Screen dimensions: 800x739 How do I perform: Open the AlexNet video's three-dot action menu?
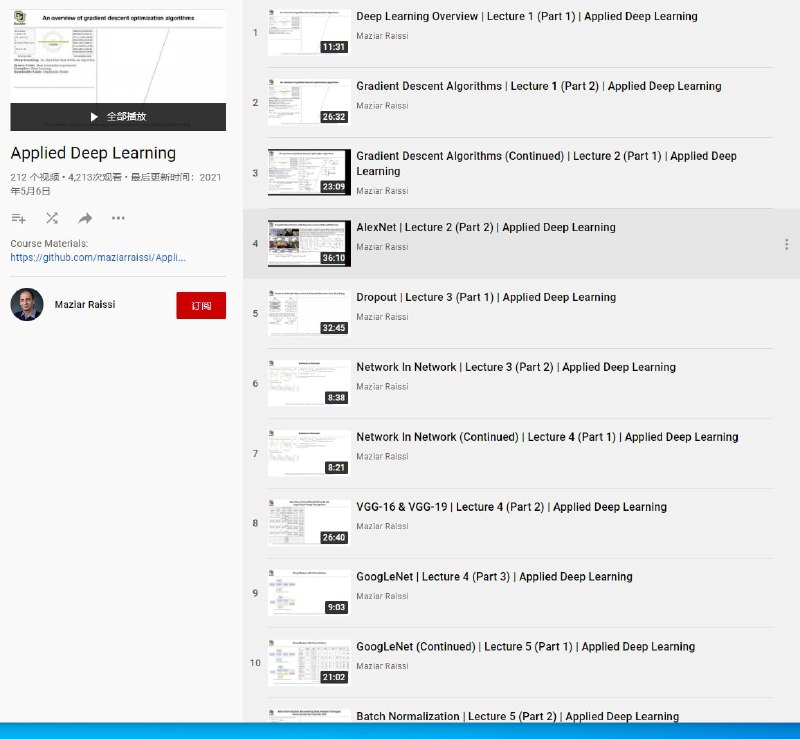point(786,244)
